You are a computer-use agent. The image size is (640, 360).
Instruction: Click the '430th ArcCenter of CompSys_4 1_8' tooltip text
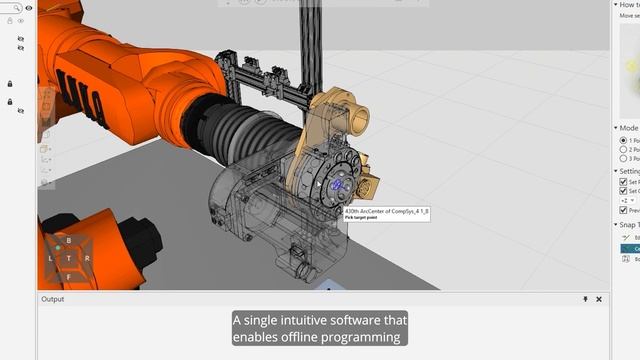coord(387,211)
